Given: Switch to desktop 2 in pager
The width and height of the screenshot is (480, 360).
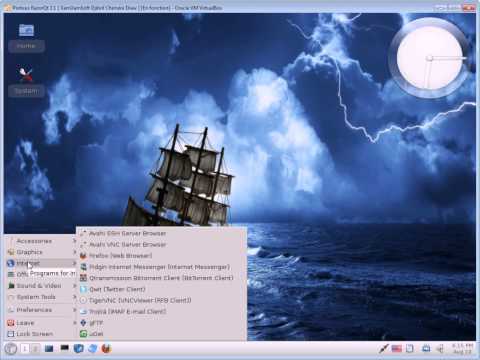Looking at the screenshot, I should (35, 349).
